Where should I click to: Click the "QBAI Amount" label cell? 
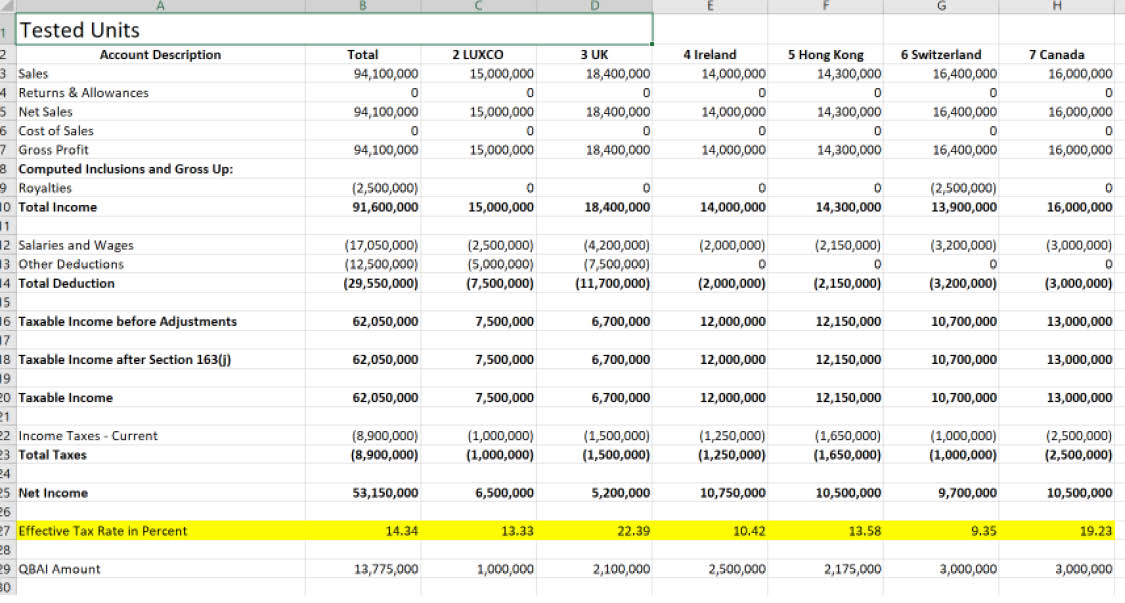coord(160,569)
